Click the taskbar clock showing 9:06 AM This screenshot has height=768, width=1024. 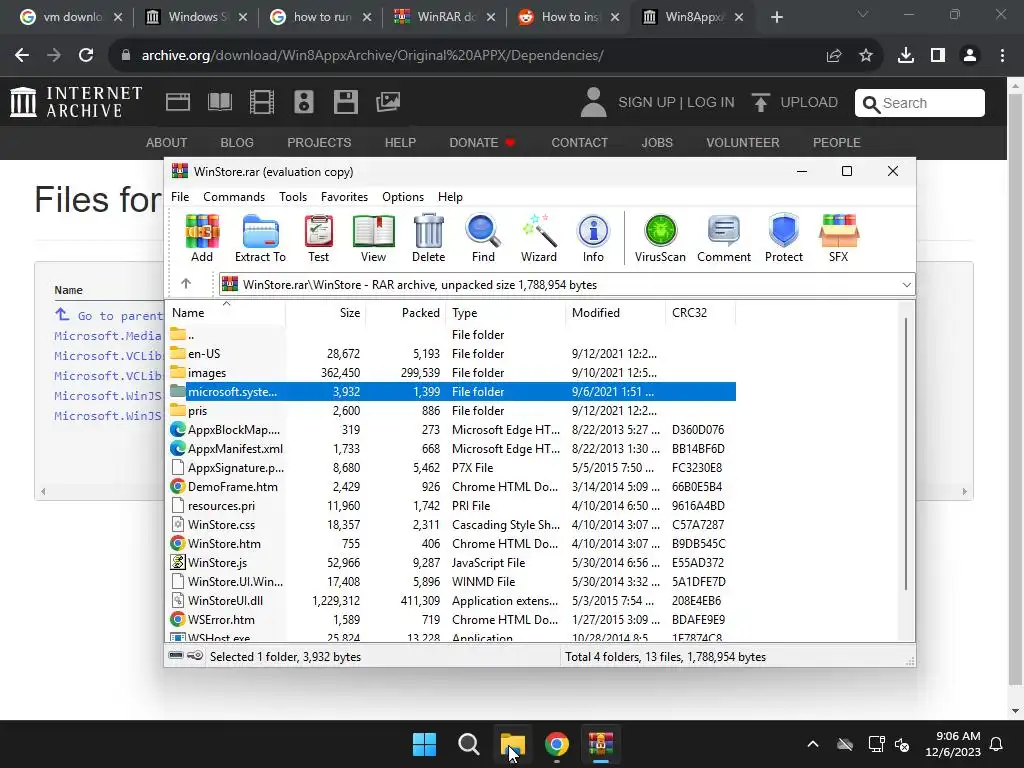coord(953,744)
